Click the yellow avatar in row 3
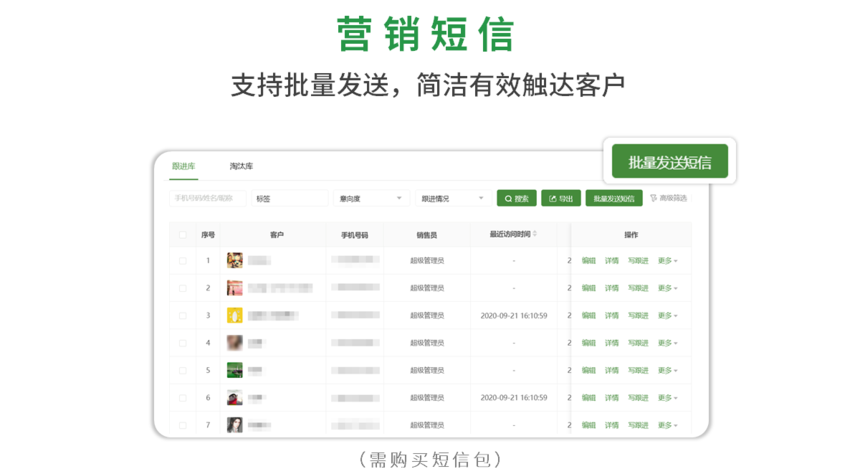Image resolution: width=860 pixels, height=474 pixels. (234, 316)
